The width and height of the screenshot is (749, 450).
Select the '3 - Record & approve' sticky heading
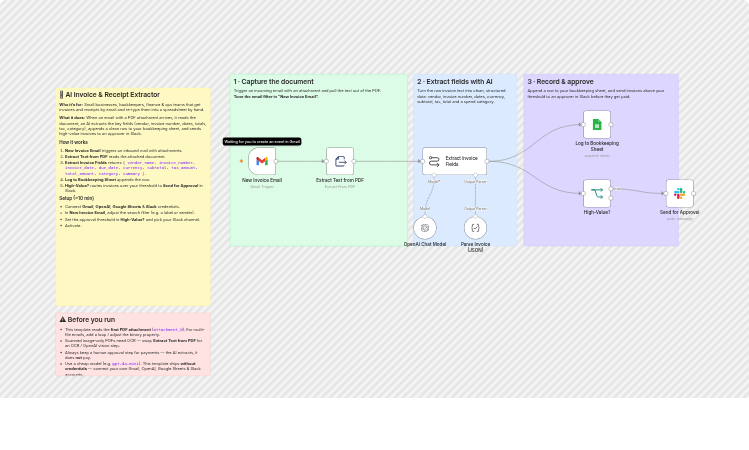(560, 82)
